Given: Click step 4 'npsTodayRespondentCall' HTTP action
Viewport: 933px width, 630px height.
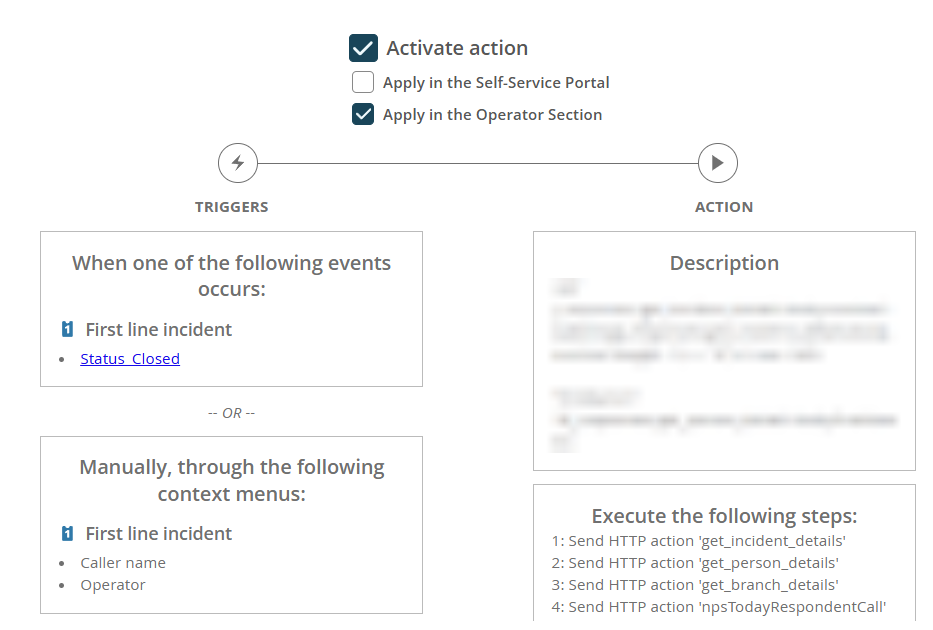Looking at the screenshot, I should click(x=716, y=606).
